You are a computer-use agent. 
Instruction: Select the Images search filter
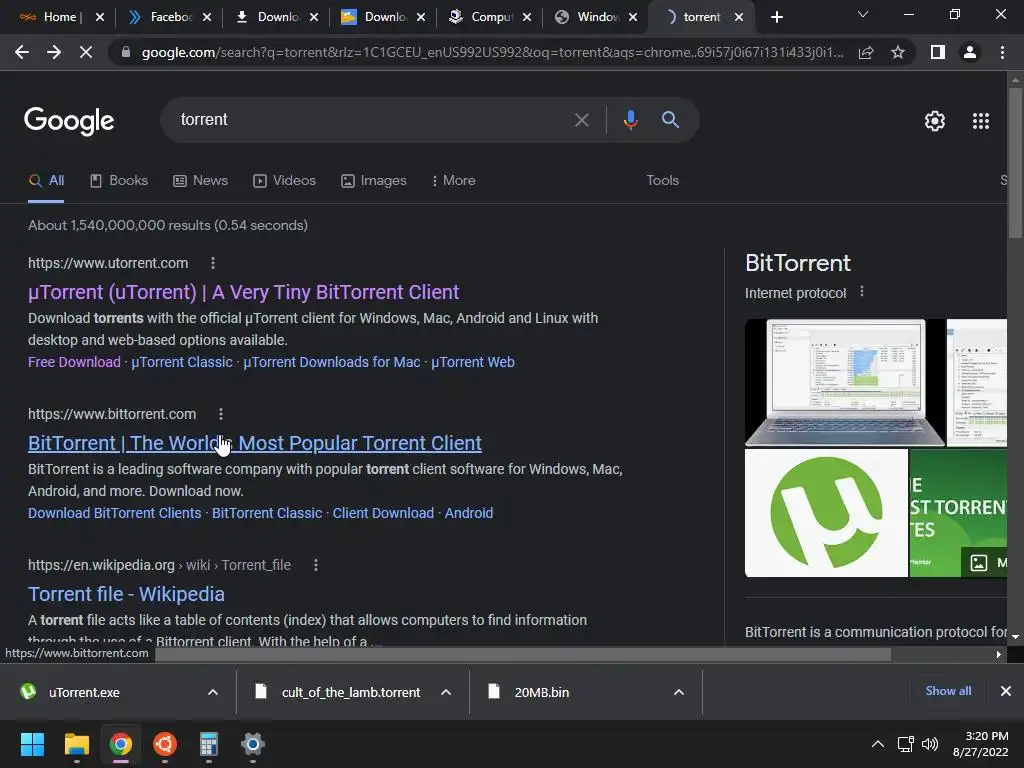pos(374,181)
